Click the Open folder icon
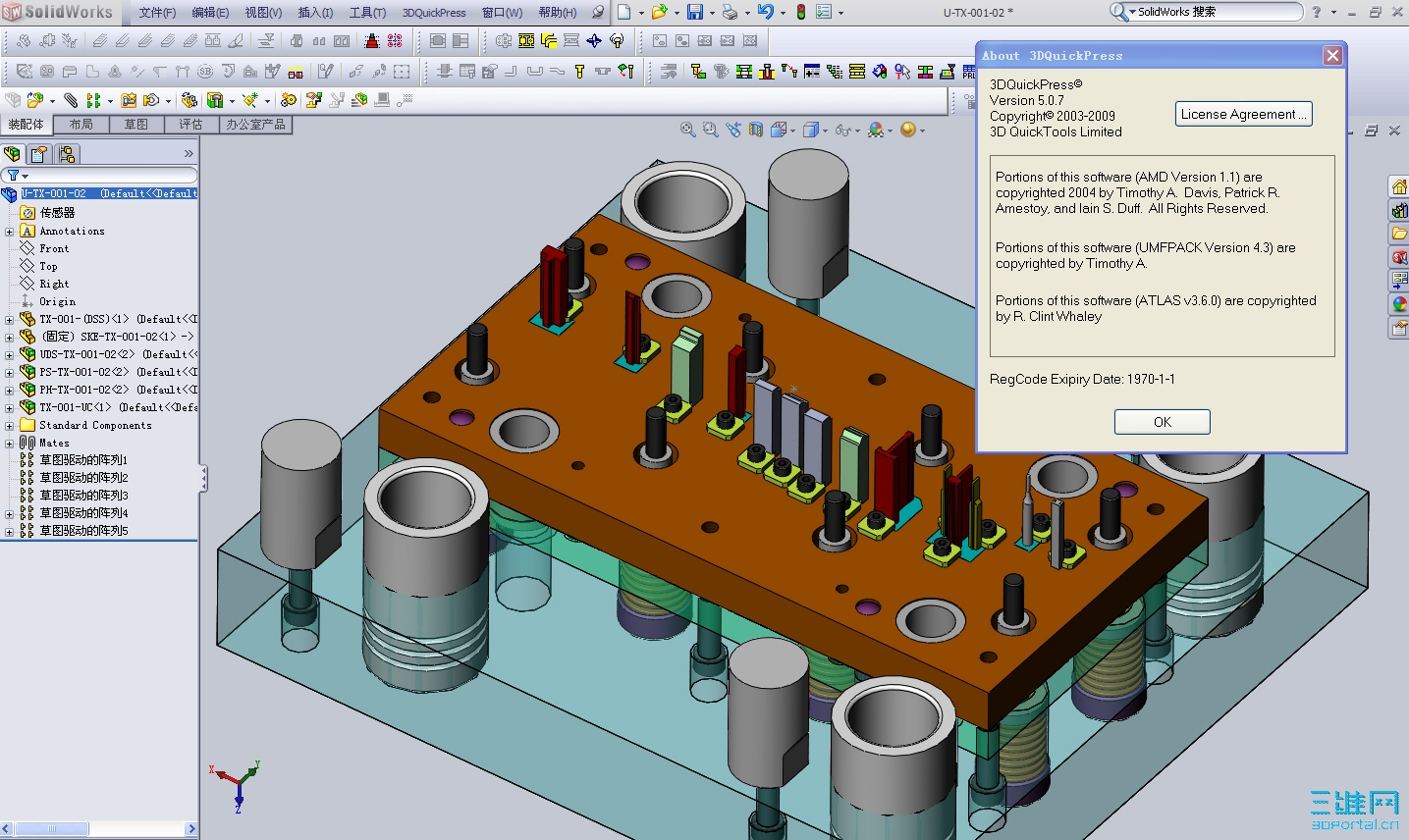The width and height of the screenshot is (1409, 840). (x=659, y=12)
